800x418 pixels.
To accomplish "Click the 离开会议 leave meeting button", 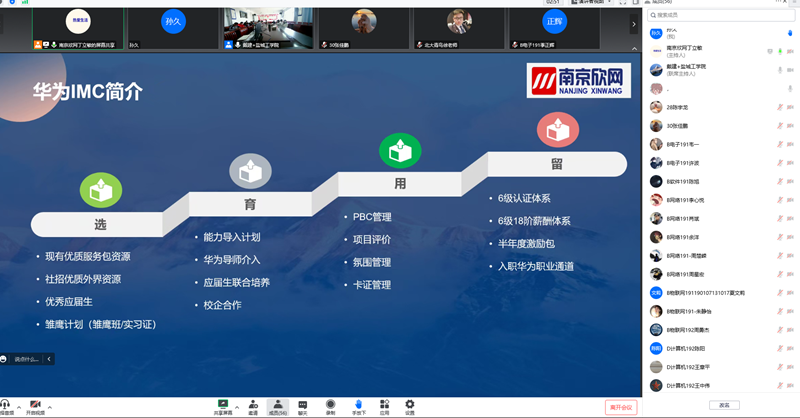I will [621, 407].
